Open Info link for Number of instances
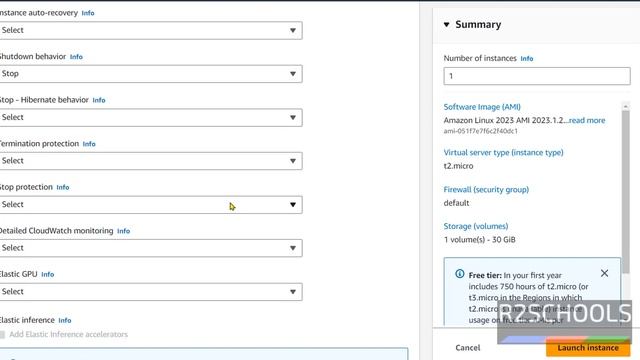This screenshot has width=640, height=360. click(527, 59)
